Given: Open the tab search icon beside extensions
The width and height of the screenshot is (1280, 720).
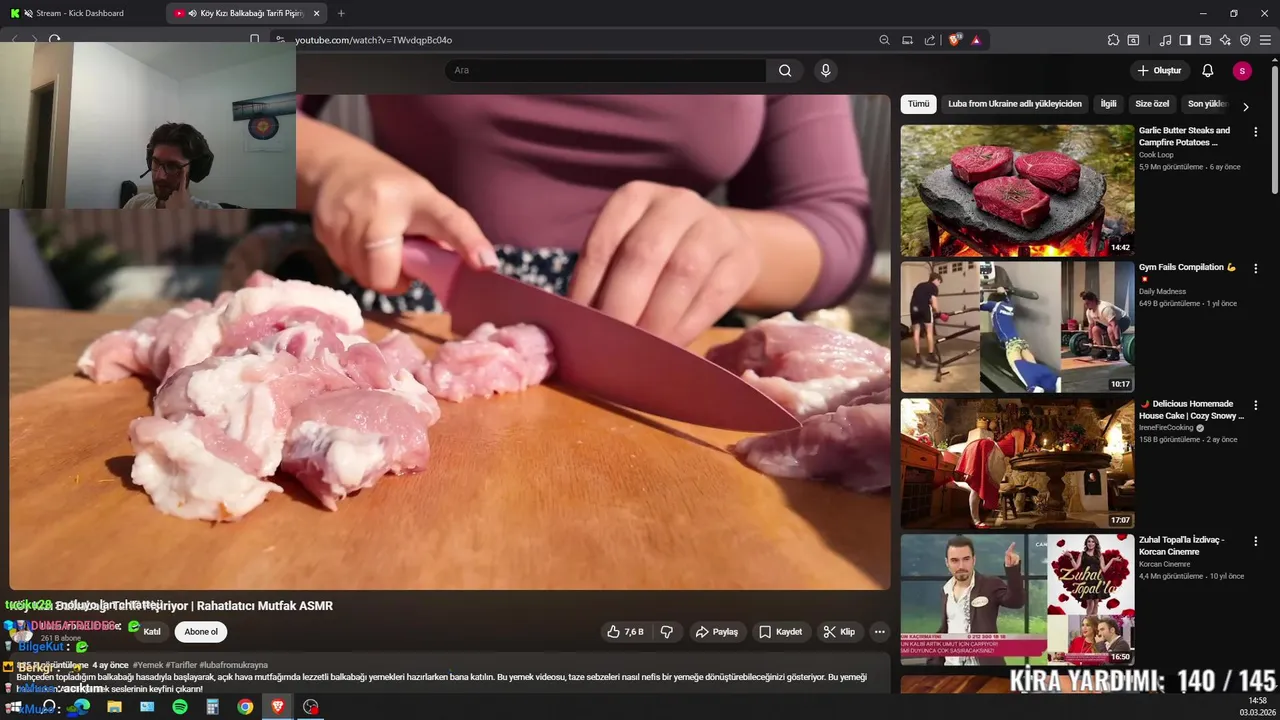Looking at the screenshot, I should (1133, 40).
